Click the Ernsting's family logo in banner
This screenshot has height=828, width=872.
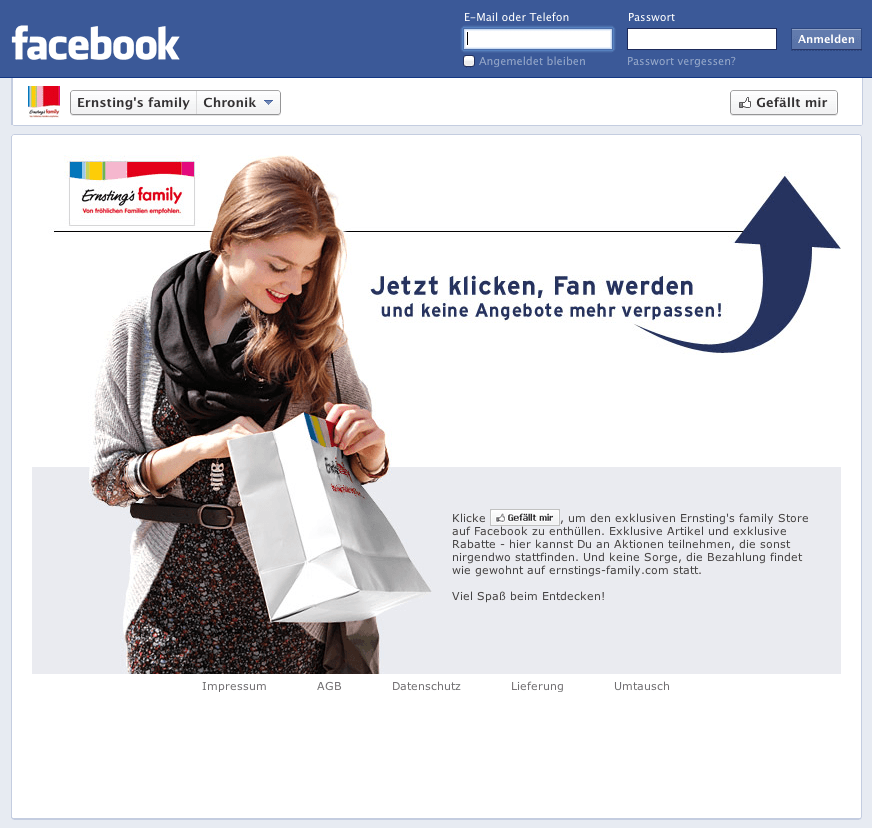pos(132,193)
